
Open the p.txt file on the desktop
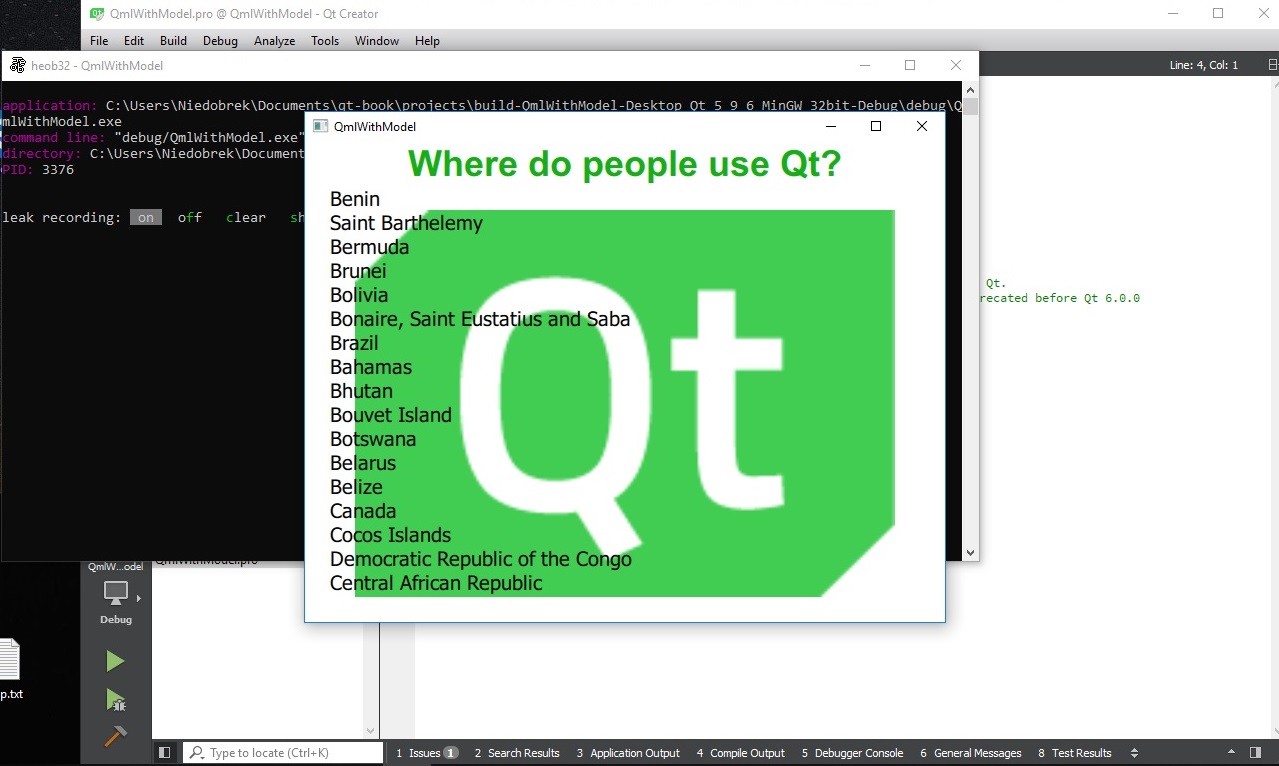point(8,670)
